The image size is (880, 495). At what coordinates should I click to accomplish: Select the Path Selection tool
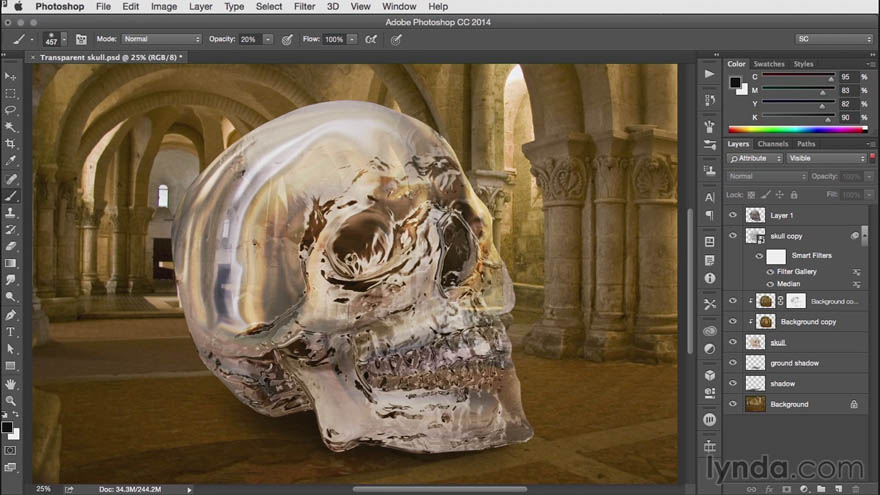tap(10, 349)
